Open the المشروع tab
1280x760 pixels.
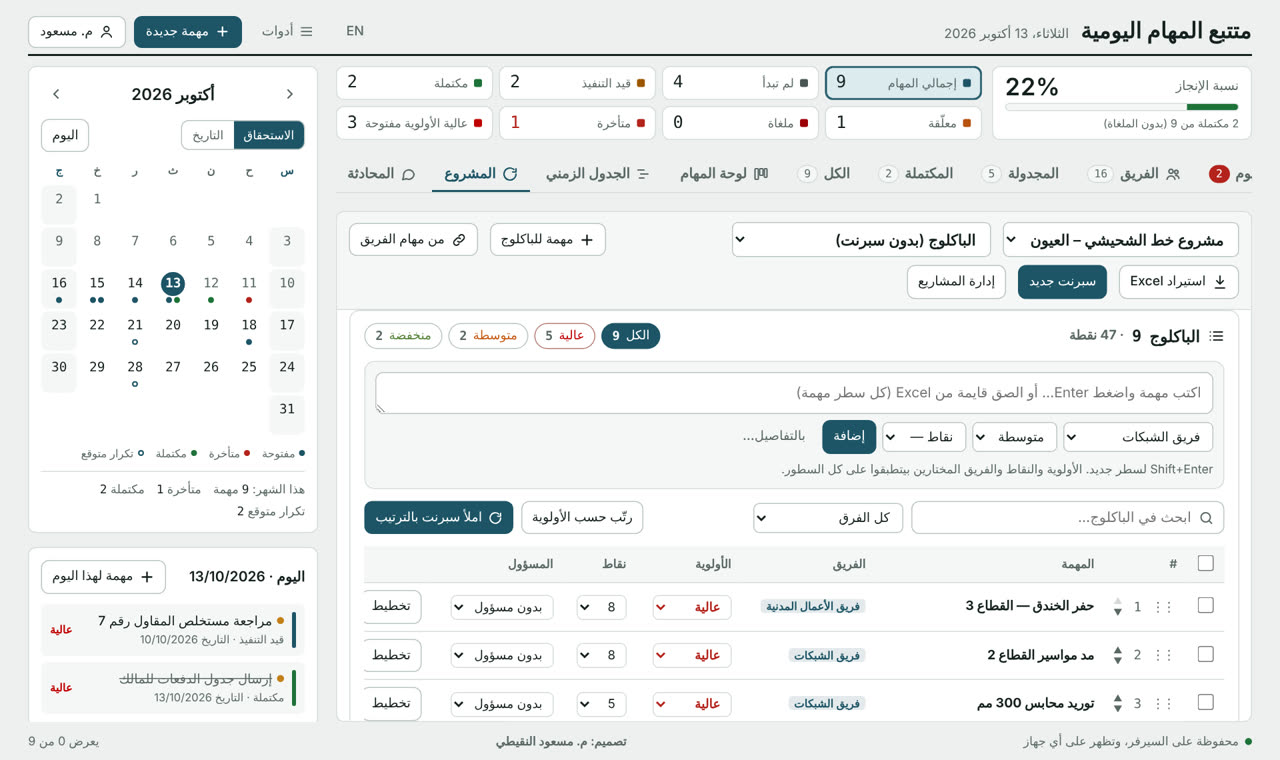(481, 173)
